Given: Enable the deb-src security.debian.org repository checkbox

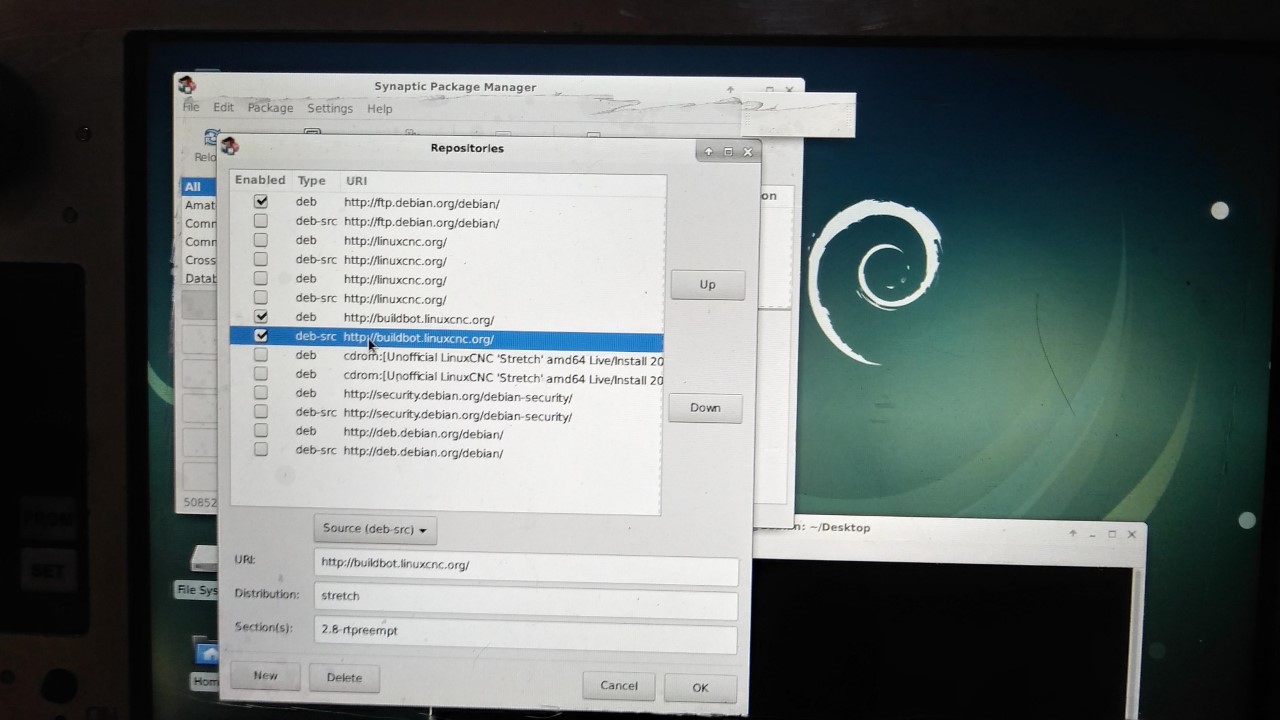Looking at the screenshot, I should pyautogui.click(x=261, y=411).
